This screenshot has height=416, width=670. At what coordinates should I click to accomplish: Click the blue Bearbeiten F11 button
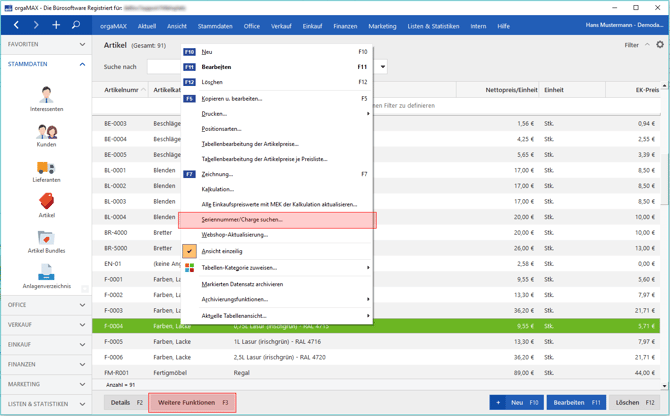(576, 403)
